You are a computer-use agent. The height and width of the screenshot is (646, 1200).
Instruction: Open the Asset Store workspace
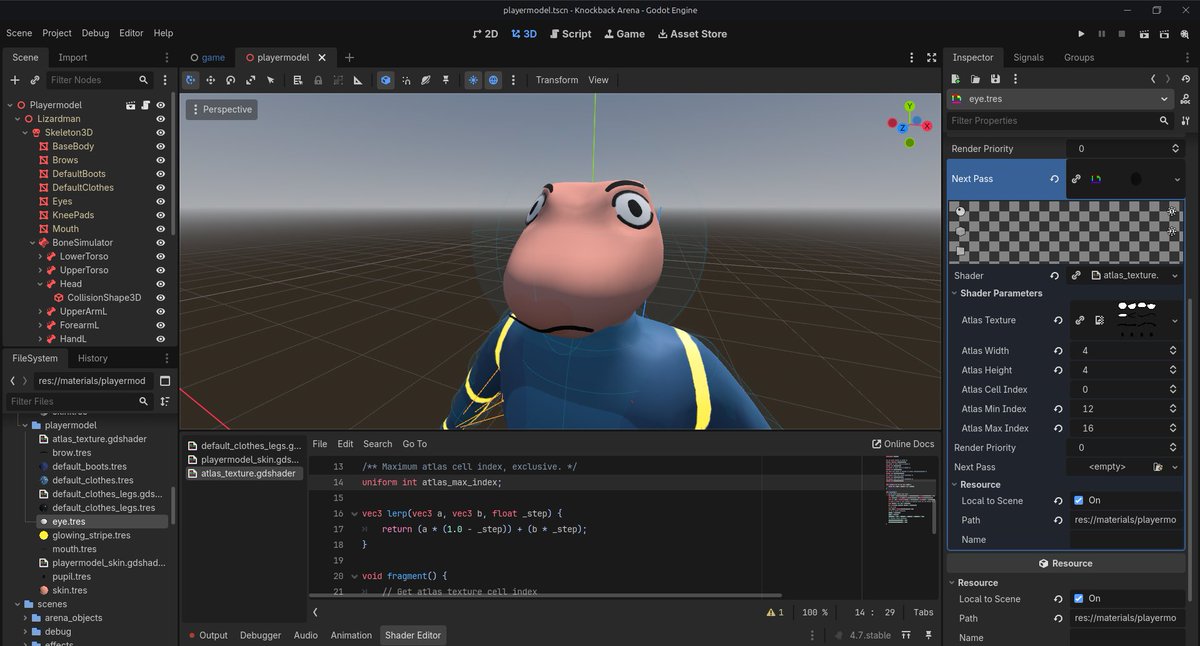[x=692, y=34]
